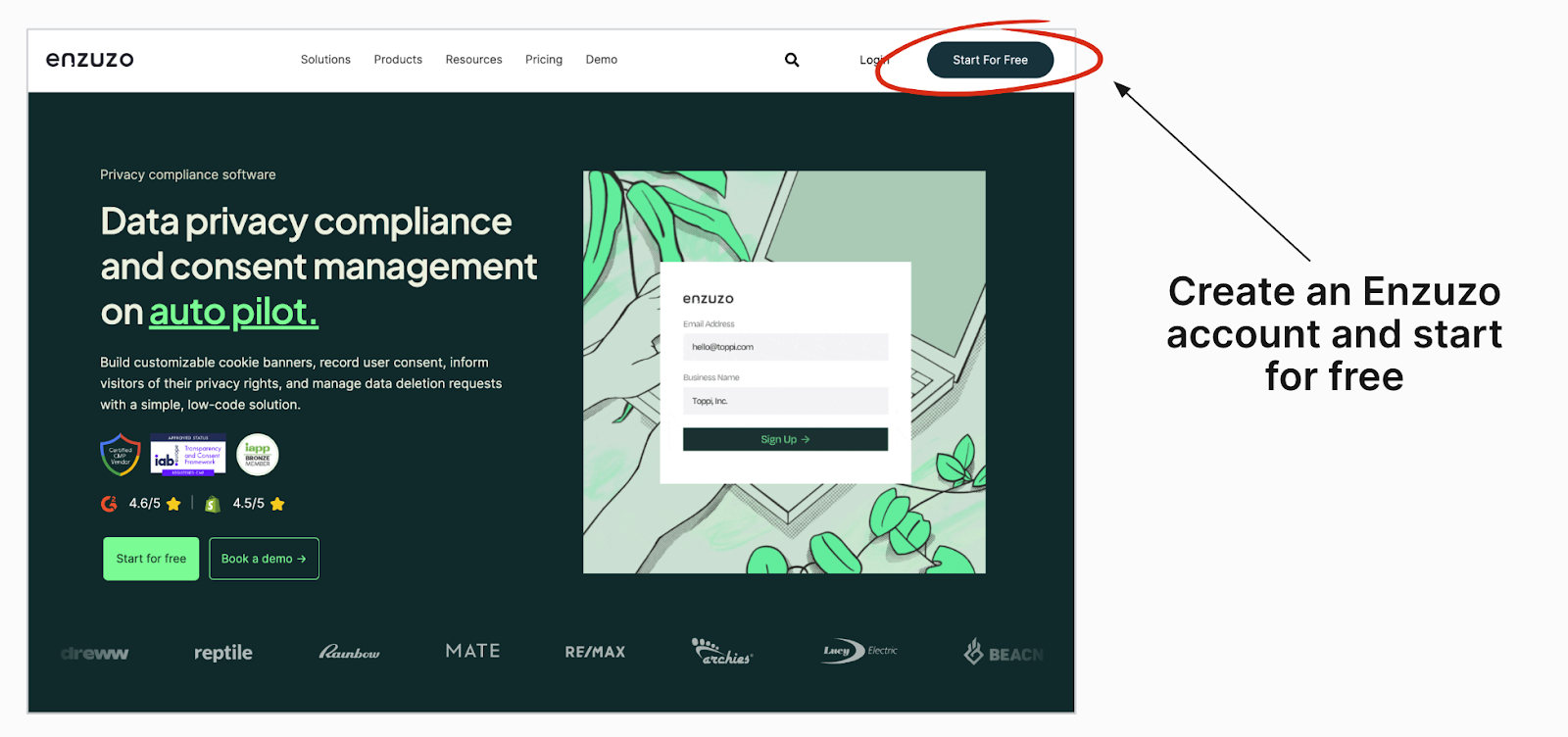Click the star next to 4.5/5
The height and width of the screenshot is (737, 1568).
[277, 504]
